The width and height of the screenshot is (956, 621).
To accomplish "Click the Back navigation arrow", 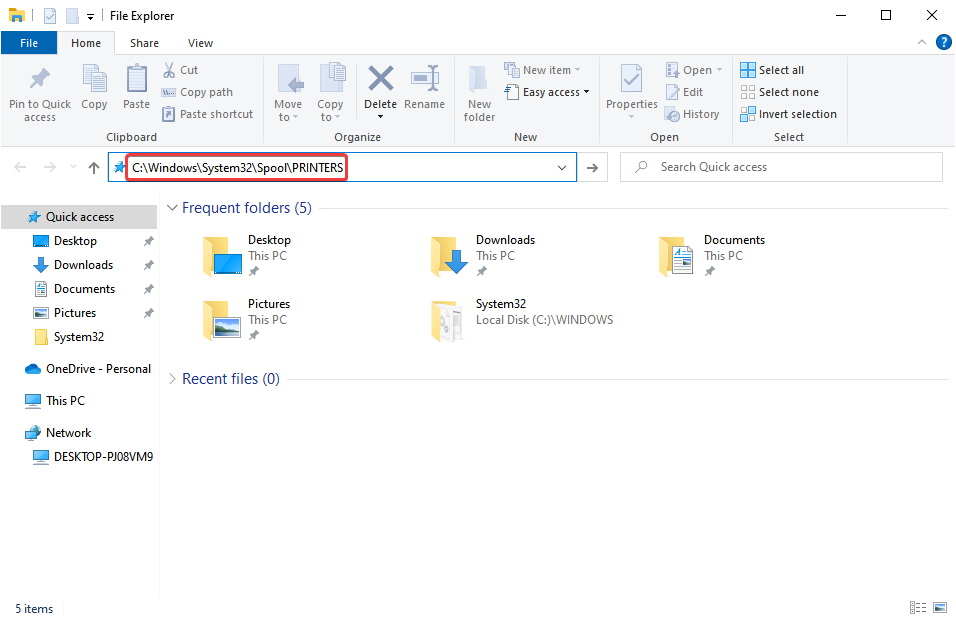I will (x=20, y=167).
